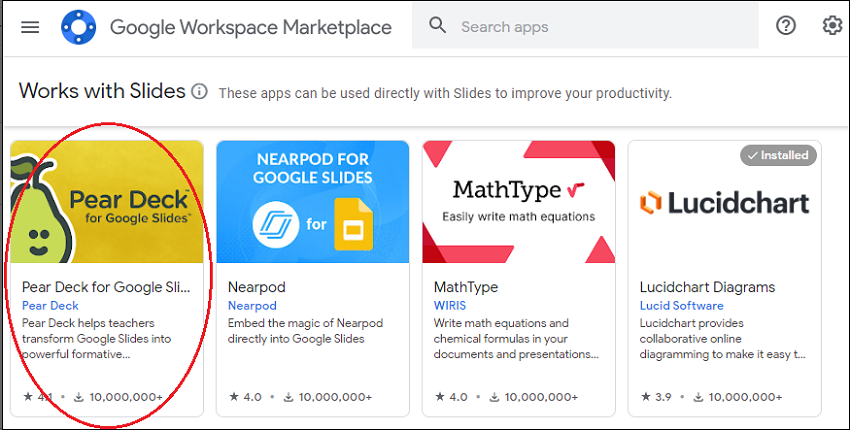This screenshot has width=850, height=430.
Task: Click the Pear Deck description text
Action: click(x=96, y=339)
